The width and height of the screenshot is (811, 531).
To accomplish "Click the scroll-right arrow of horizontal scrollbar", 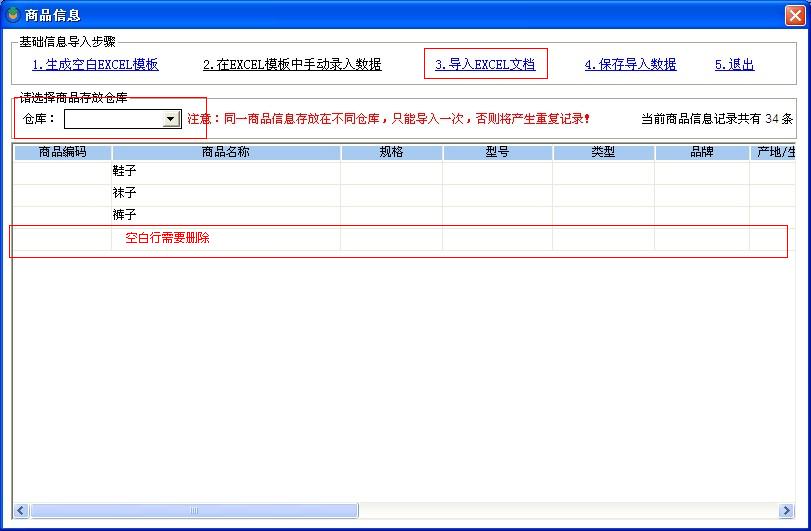I will [786, 511].
